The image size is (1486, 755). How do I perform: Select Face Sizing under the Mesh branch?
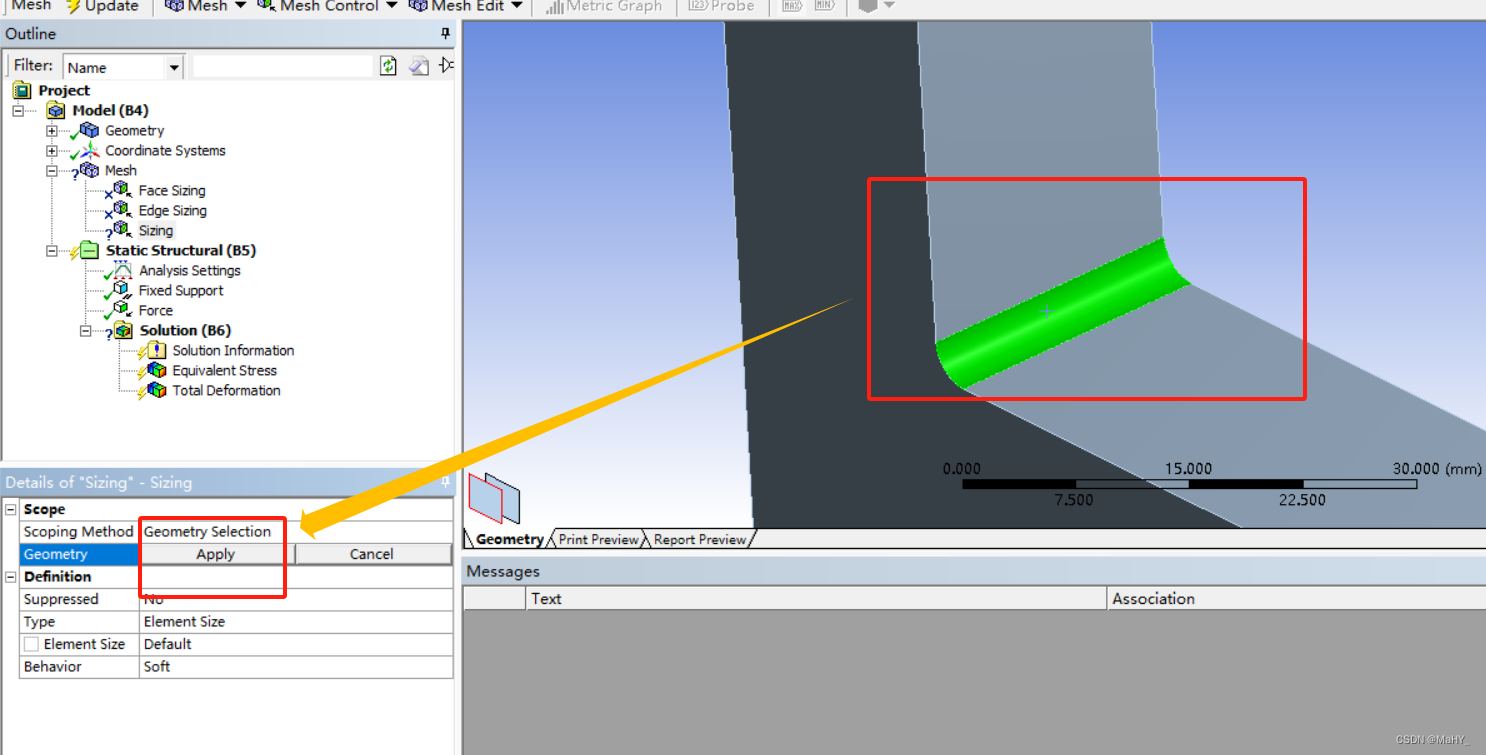click(172, 190)
